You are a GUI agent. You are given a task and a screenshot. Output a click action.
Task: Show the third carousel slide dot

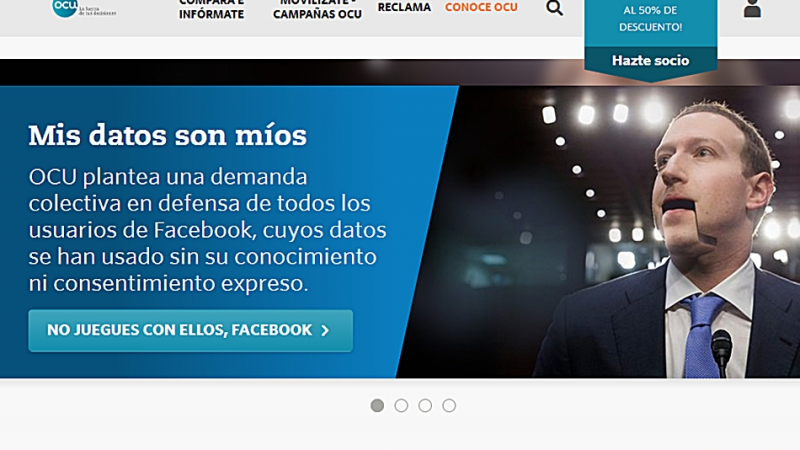425,406
